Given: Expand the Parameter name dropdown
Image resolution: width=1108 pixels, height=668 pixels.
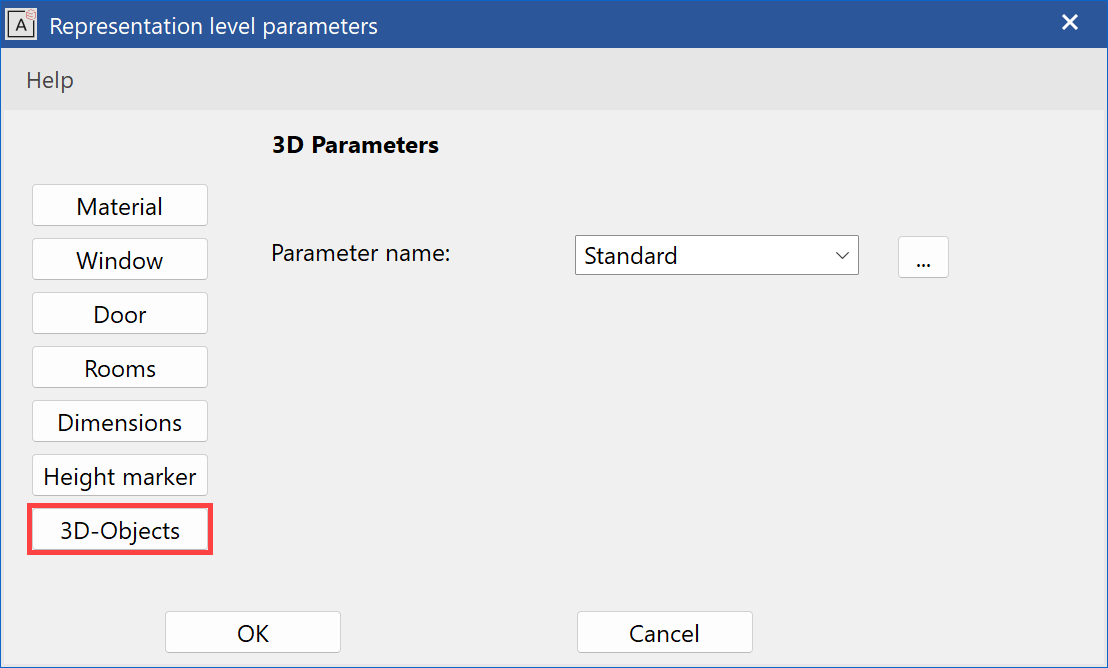Looking at the screenshot, I should [717, 255].
